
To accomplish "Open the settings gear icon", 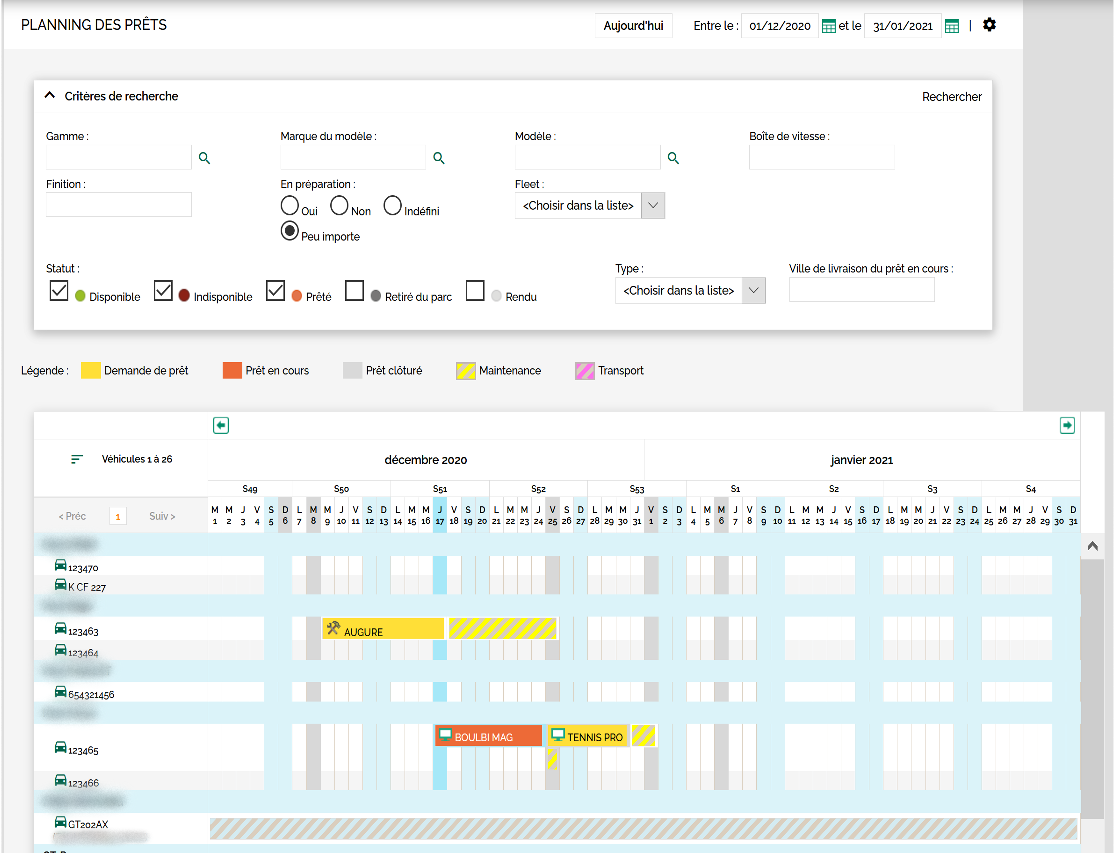I will coord(989,25).
